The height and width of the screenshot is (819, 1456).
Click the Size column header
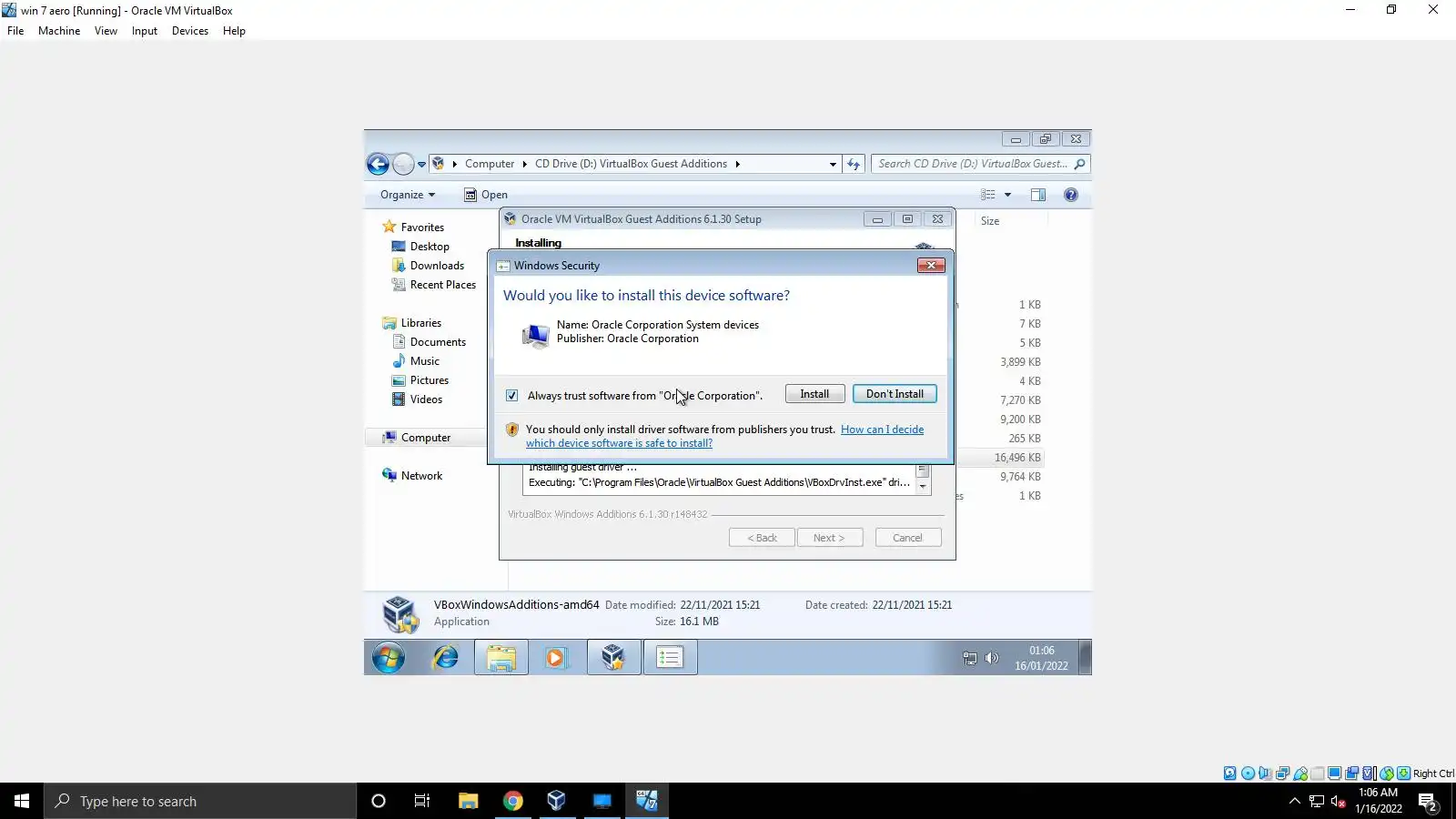(990, 221)
